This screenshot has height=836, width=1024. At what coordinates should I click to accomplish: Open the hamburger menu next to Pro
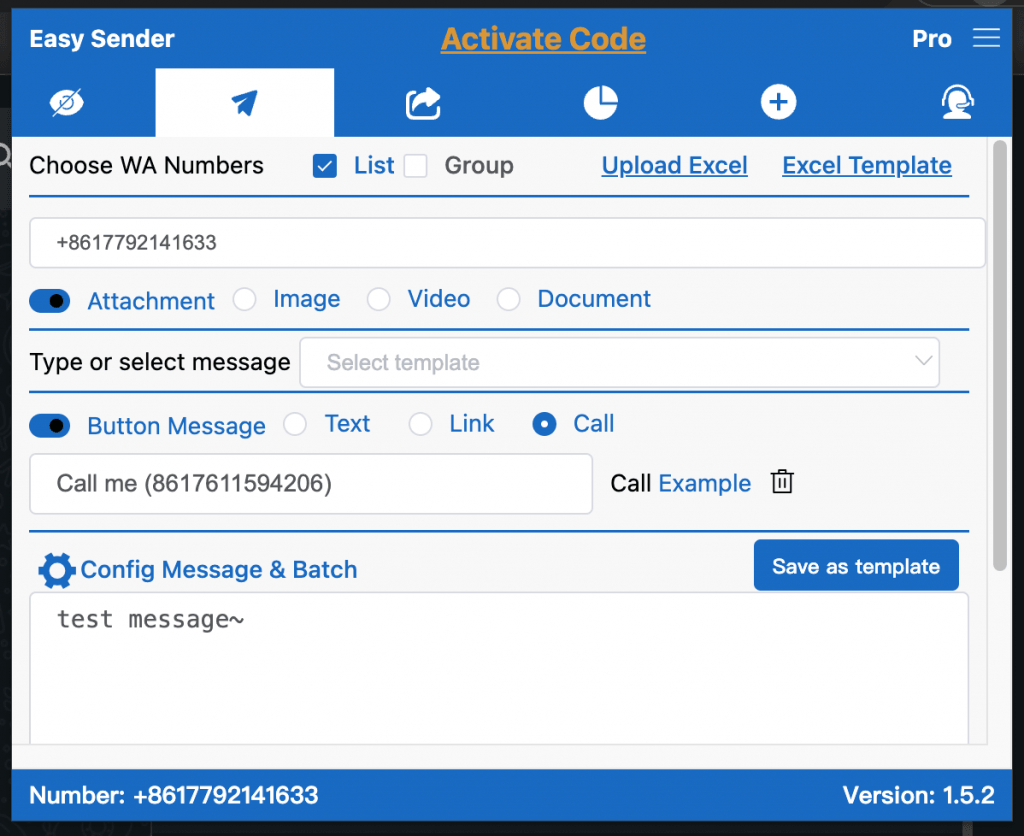point(986,38)
